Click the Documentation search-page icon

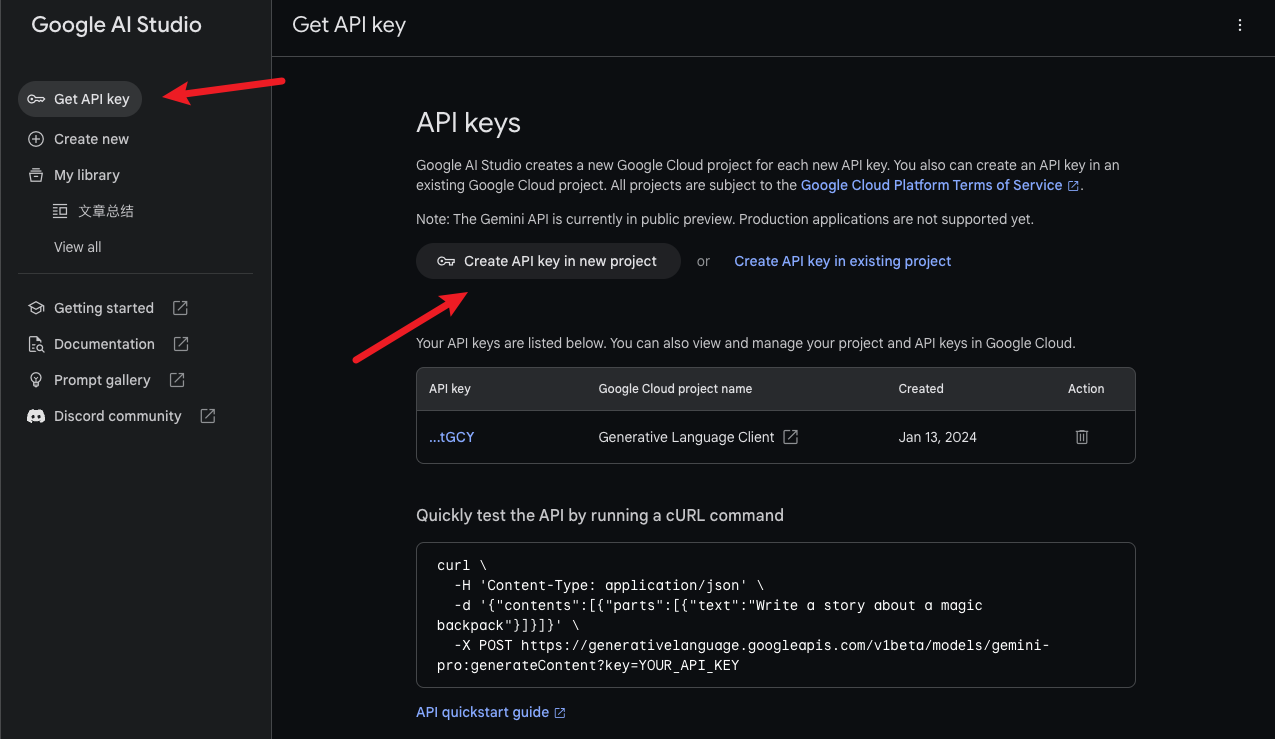(x=36, y=344)
